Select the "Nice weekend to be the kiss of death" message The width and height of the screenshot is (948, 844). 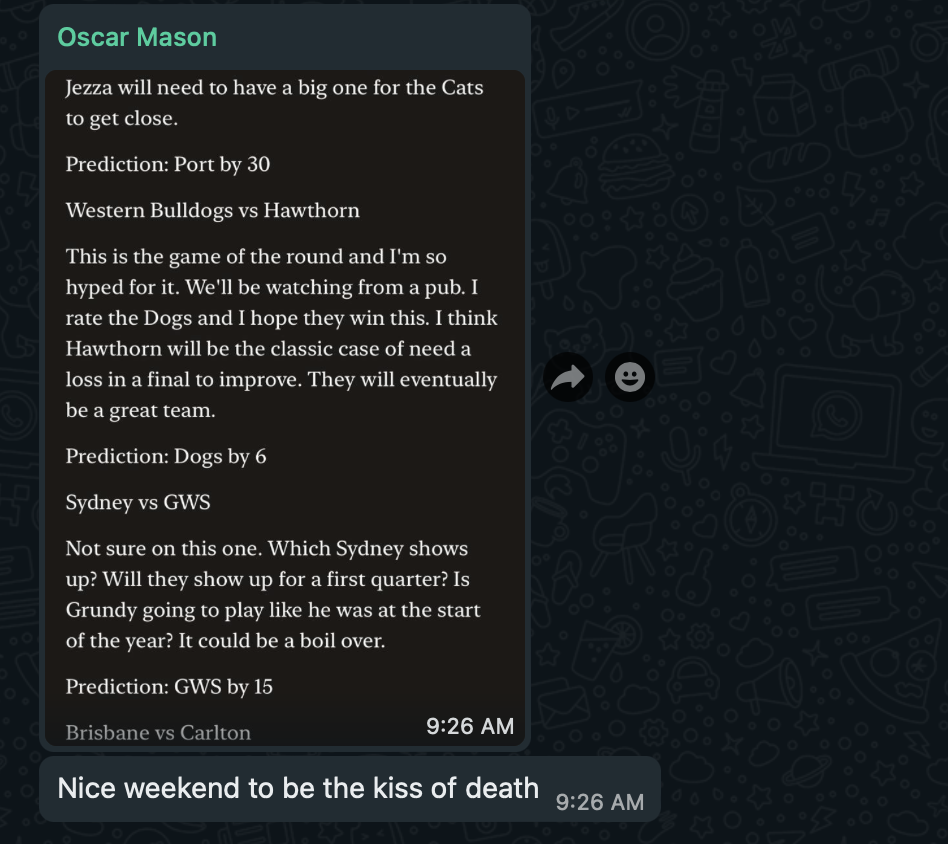click(x=298, y=788)
